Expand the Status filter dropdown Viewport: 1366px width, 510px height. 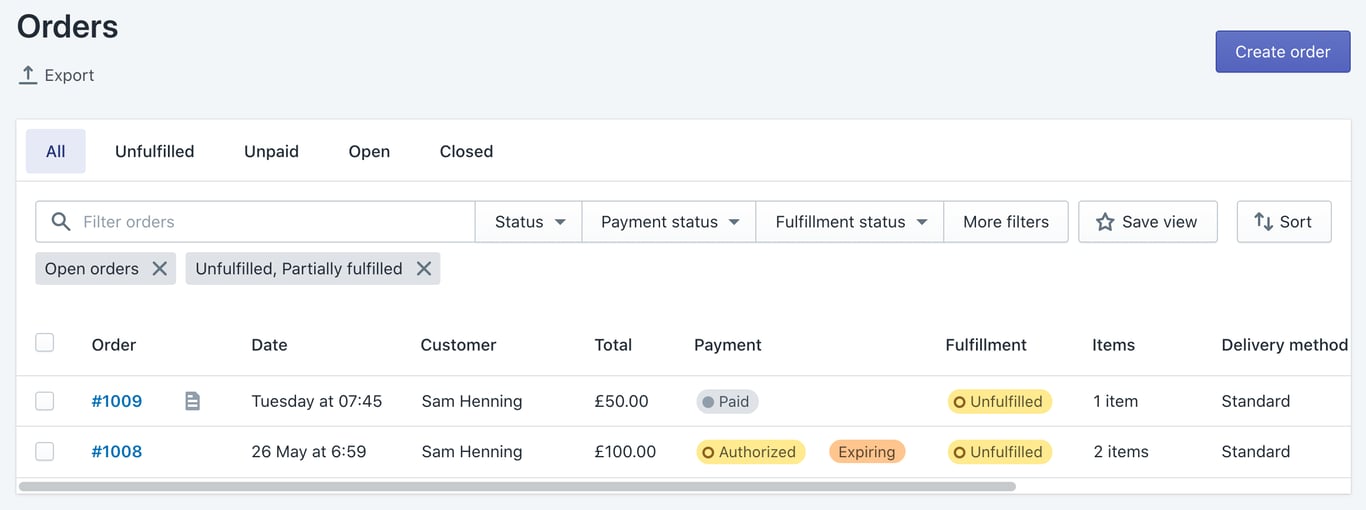529,222
